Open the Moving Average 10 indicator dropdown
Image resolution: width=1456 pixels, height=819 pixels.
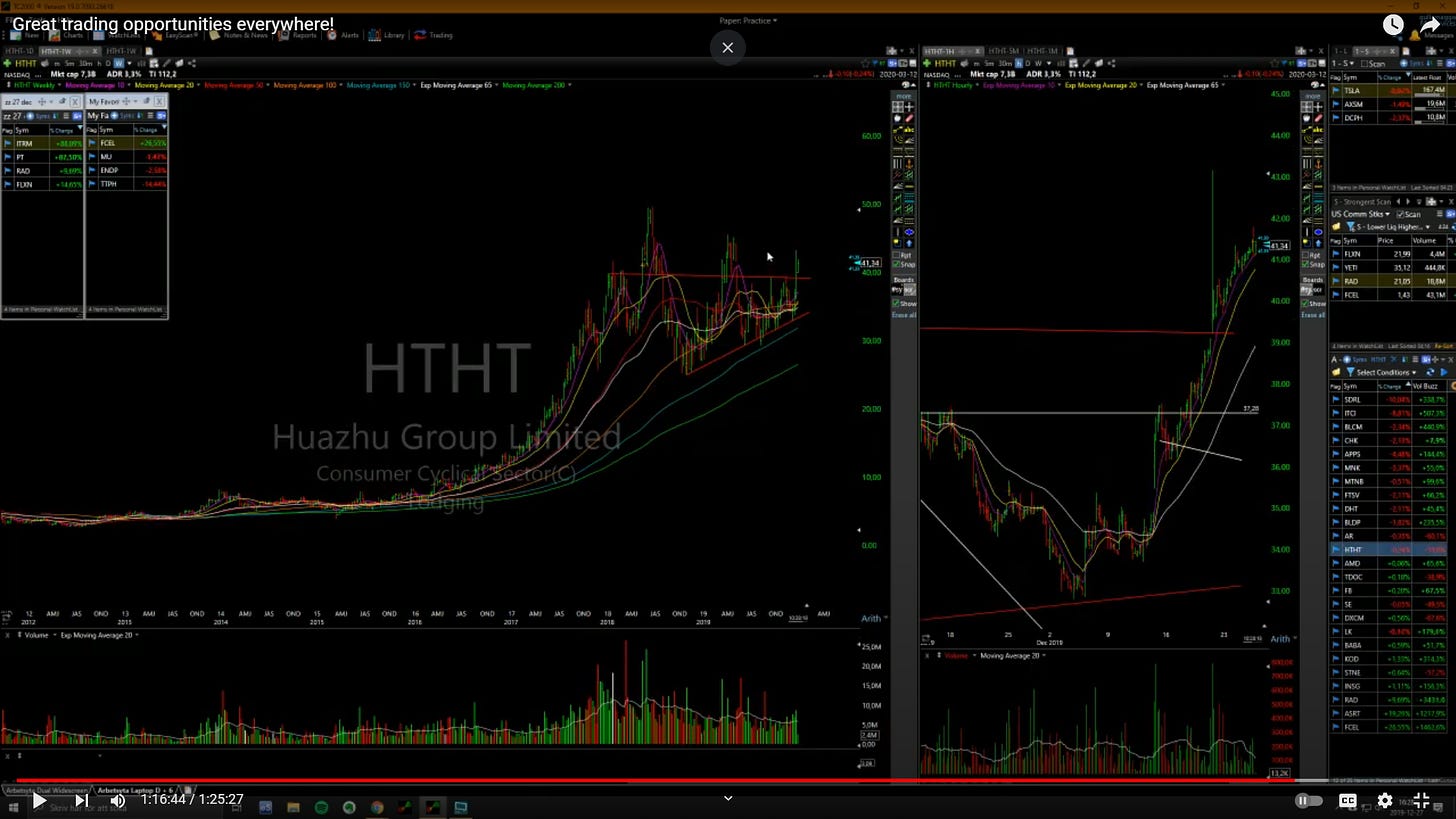coord(99,85)
